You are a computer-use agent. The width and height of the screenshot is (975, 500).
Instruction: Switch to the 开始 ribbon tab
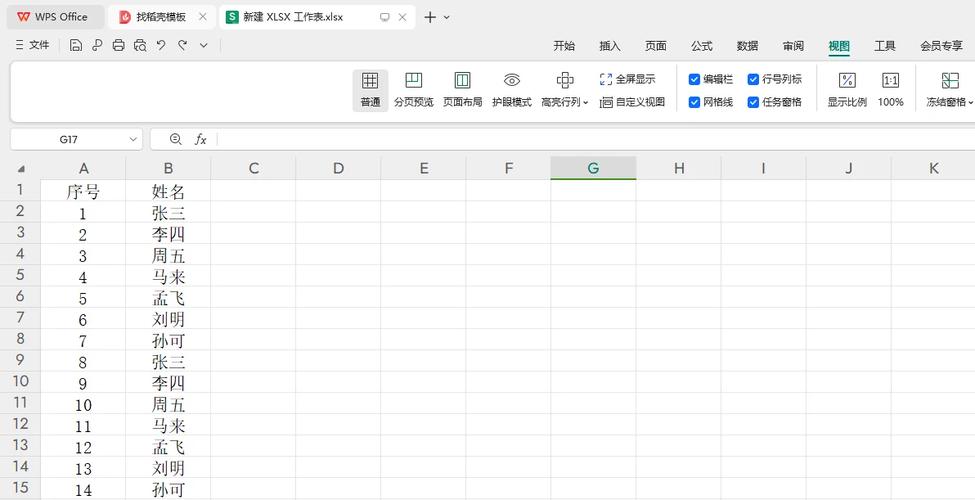564,46
